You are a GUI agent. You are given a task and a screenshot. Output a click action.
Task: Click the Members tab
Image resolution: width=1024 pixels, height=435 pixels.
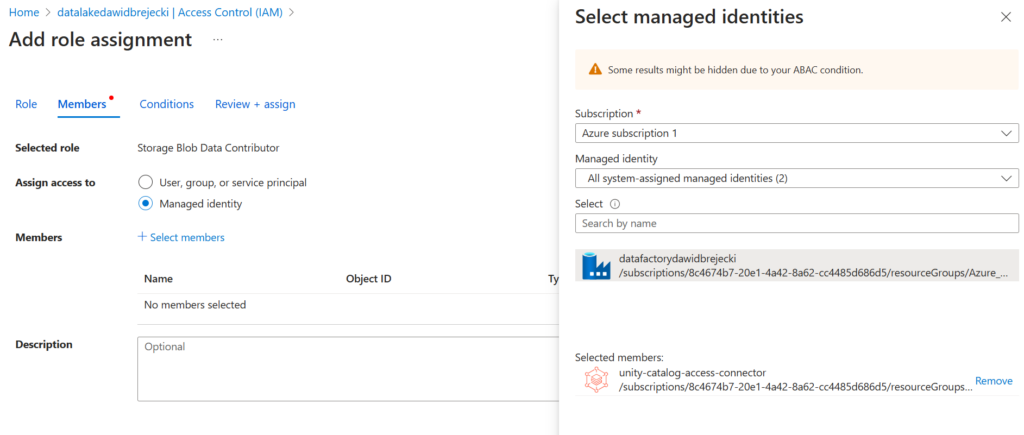pyautogui.click(x=82, y=104)
